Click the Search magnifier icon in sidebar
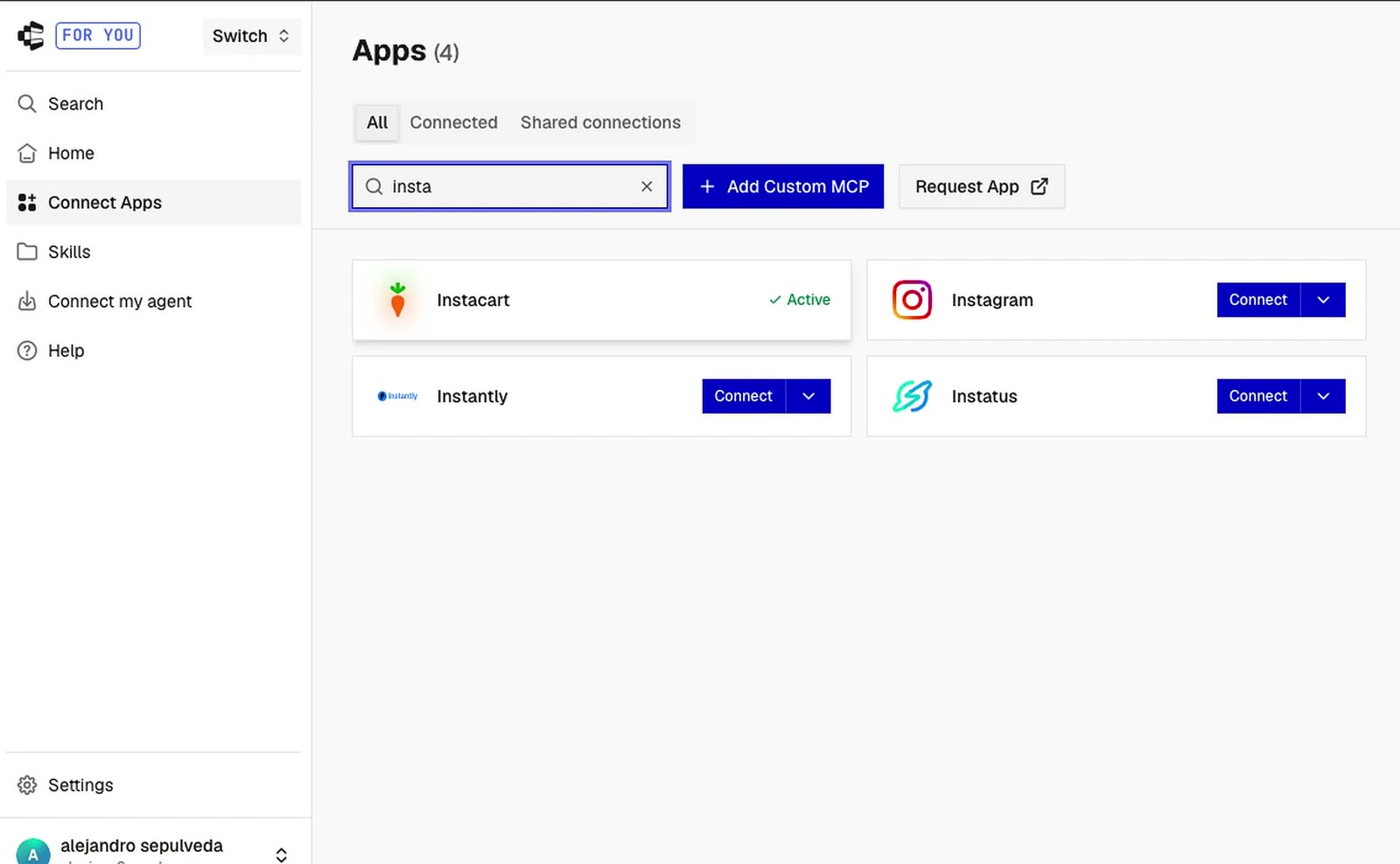Screen dimensions: 1400x864 coord(27,104)
